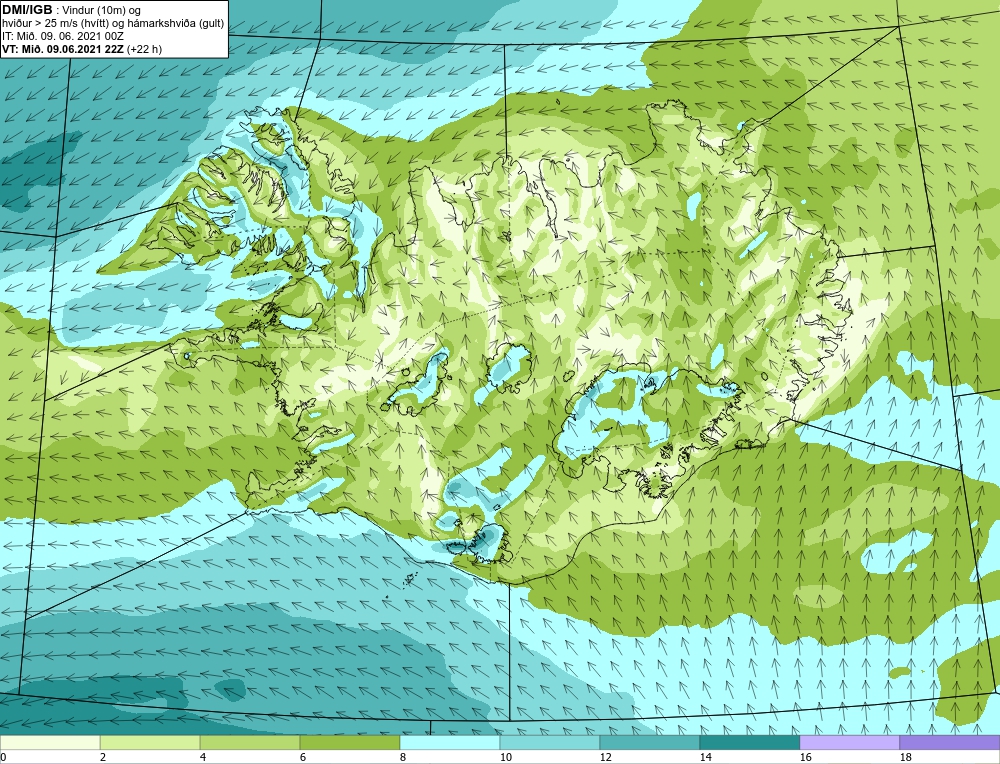
Task: Click the scale label '14'
Action: coord(706,757)
